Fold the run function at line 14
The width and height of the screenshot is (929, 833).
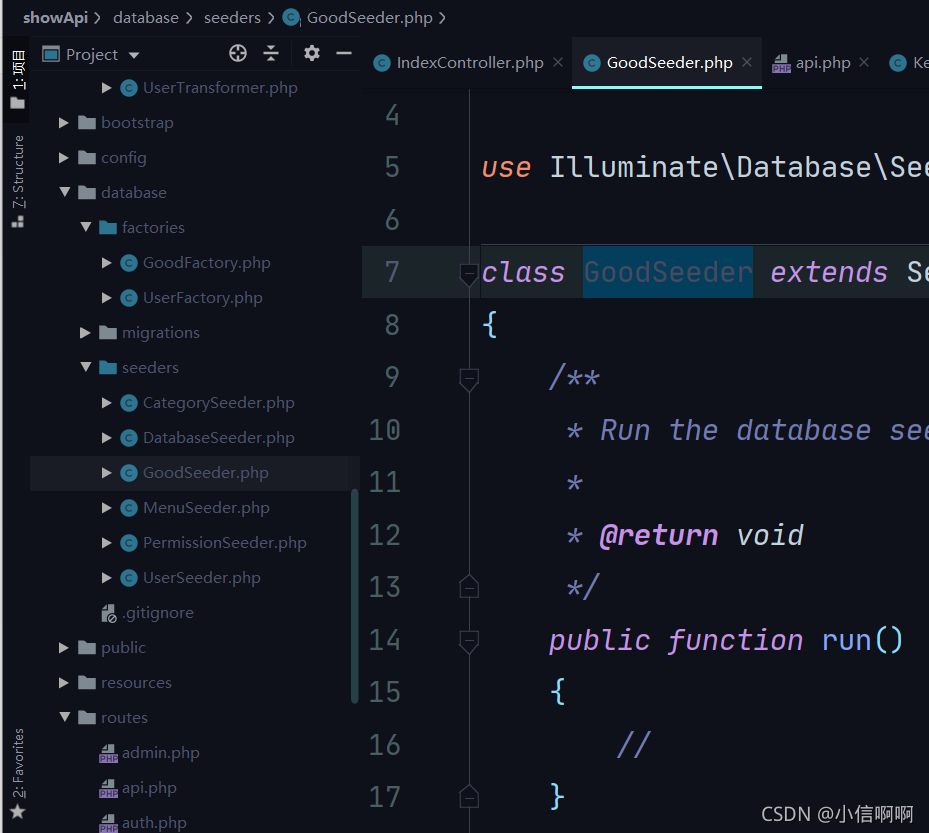[469, 642]
